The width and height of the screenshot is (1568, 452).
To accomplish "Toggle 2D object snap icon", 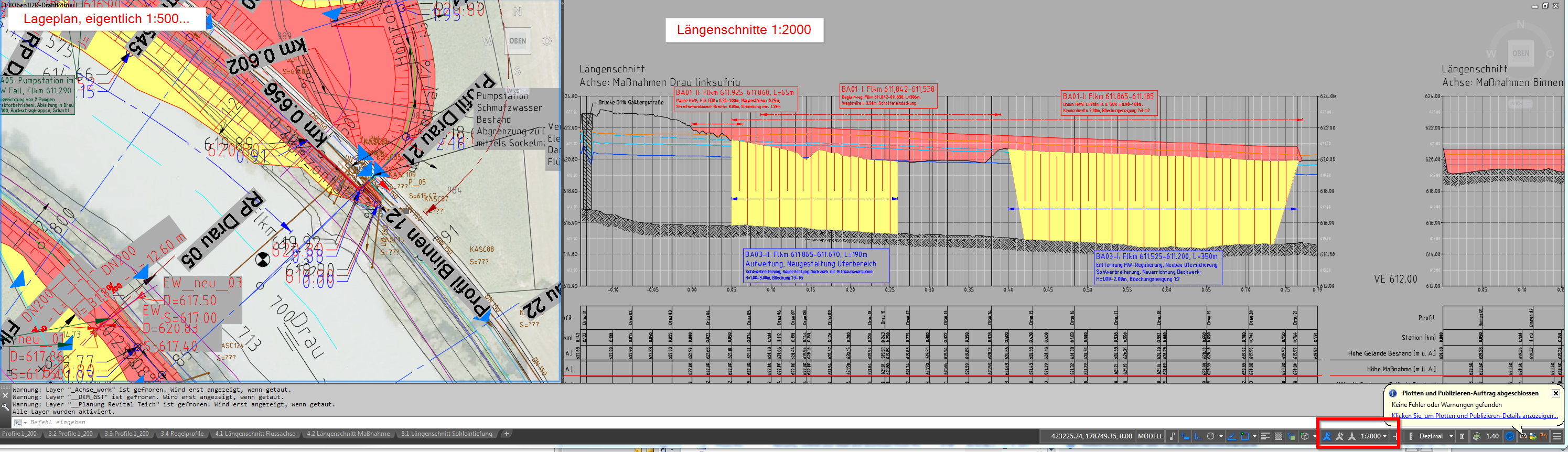I will (1245, 436).
